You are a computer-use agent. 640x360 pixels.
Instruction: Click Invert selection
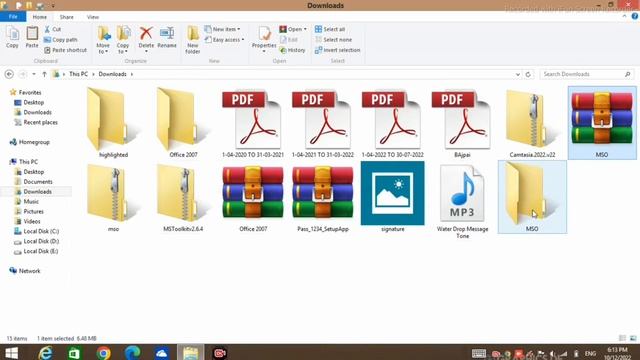(x=337, y=50)
